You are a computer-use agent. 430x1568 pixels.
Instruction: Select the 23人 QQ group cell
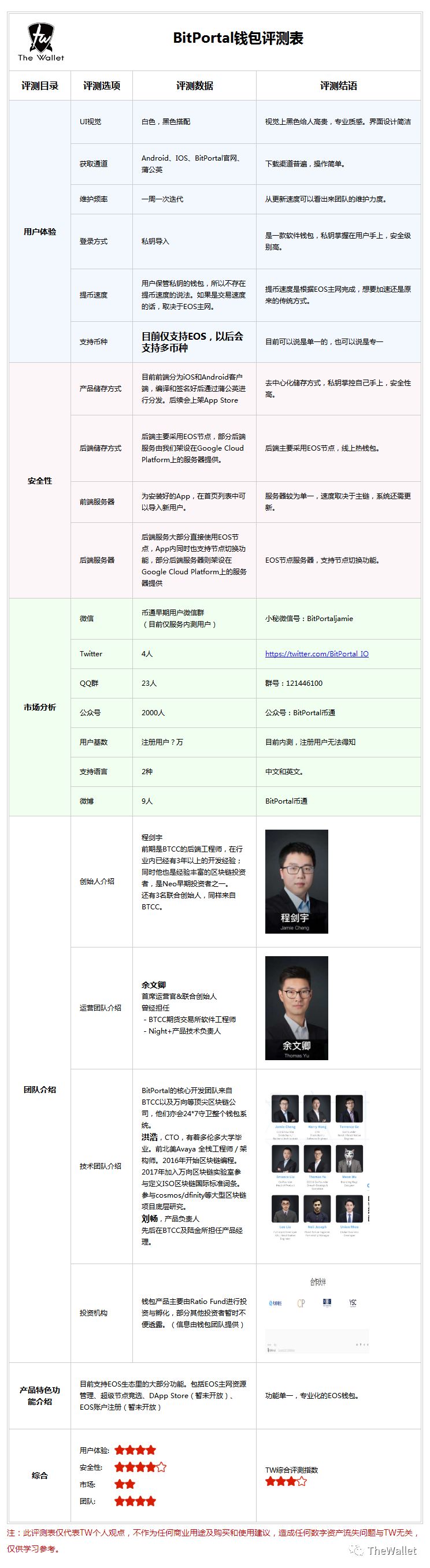pyautogui.click(x=195, y=683)
